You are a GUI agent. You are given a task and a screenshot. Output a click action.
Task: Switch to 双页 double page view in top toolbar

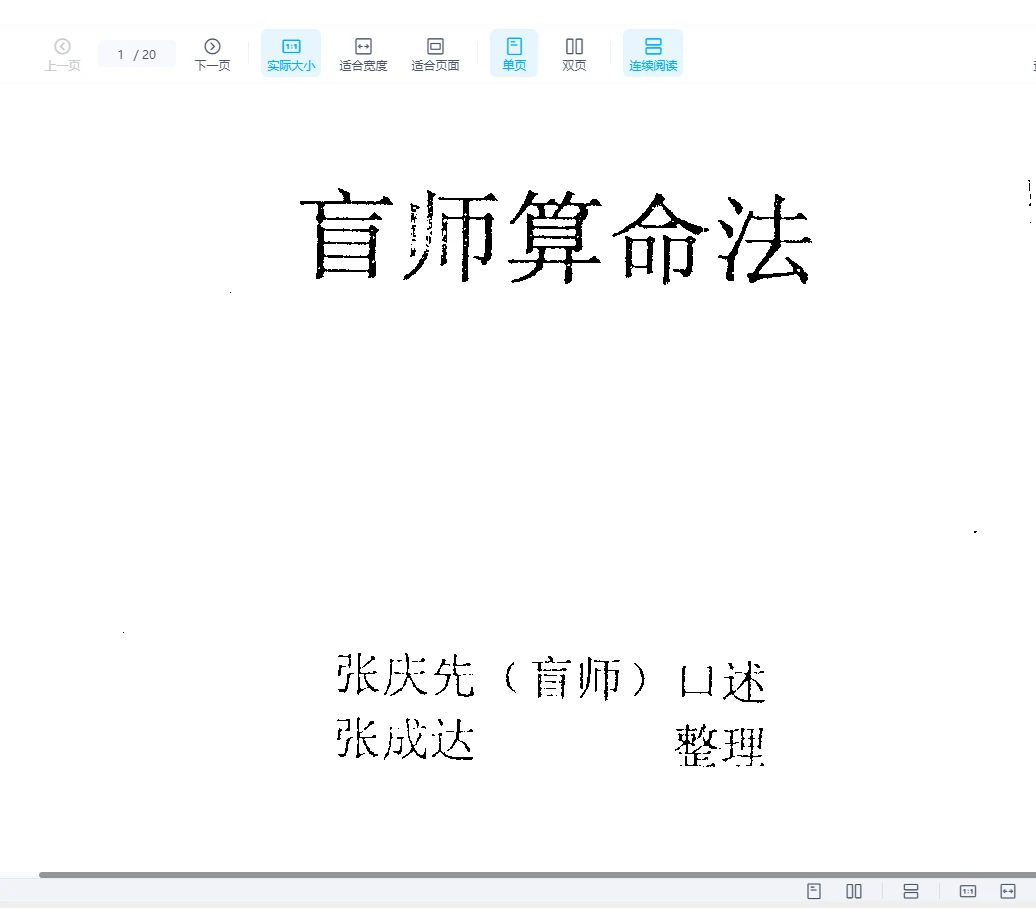tap(574, 54)
